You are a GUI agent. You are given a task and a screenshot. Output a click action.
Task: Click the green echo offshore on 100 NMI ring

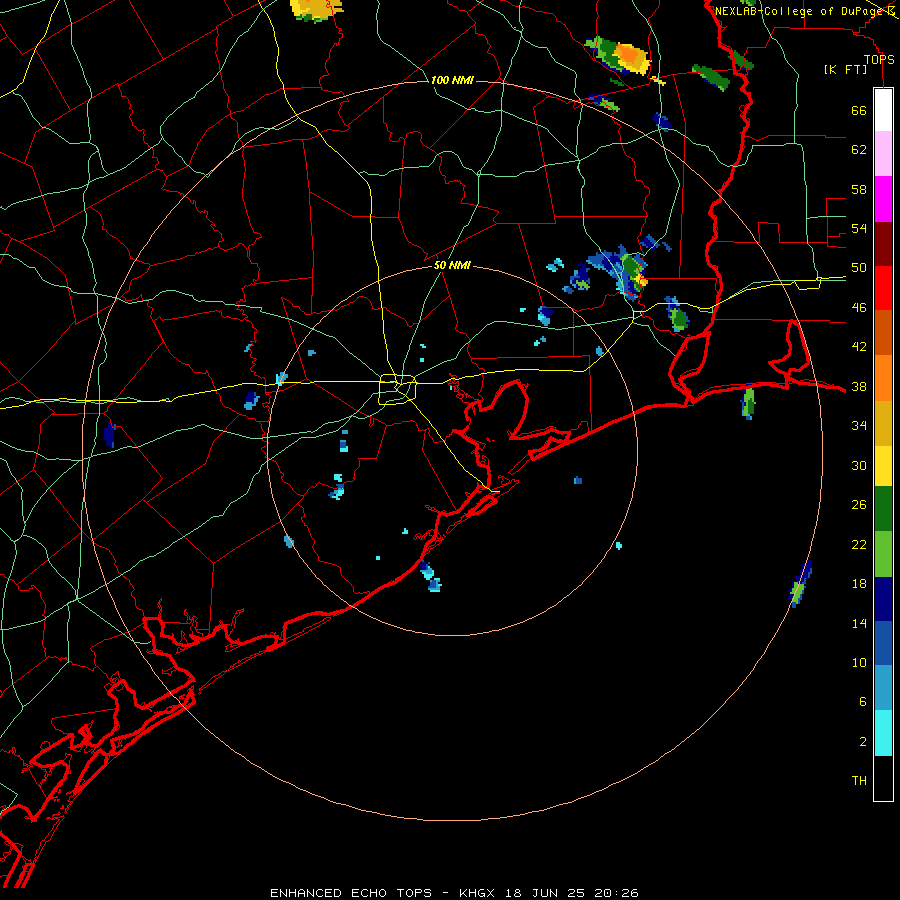click(x=800, y=583)
